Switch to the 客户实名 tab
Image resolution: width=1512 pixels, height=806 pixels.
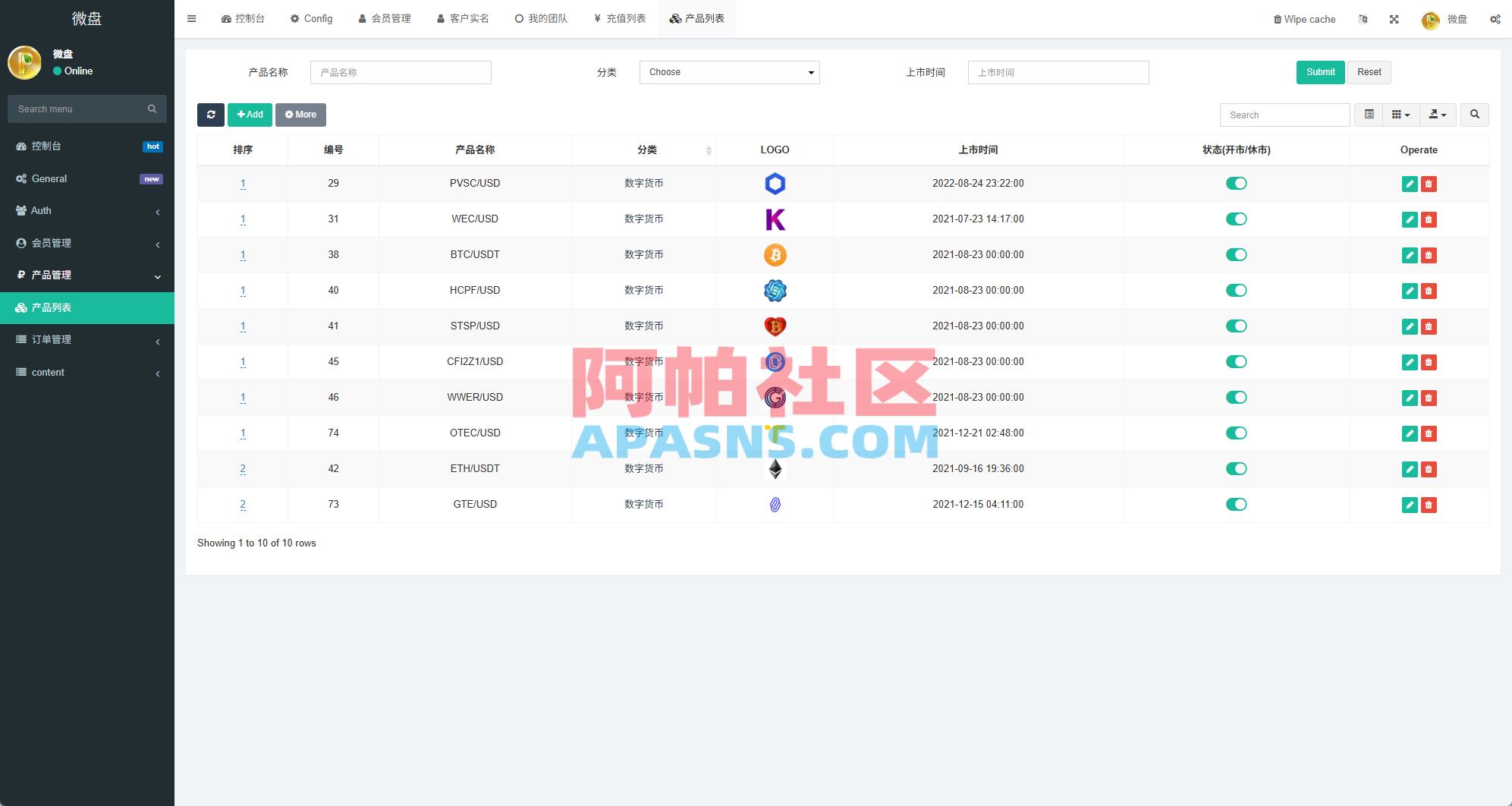(463, 19)
